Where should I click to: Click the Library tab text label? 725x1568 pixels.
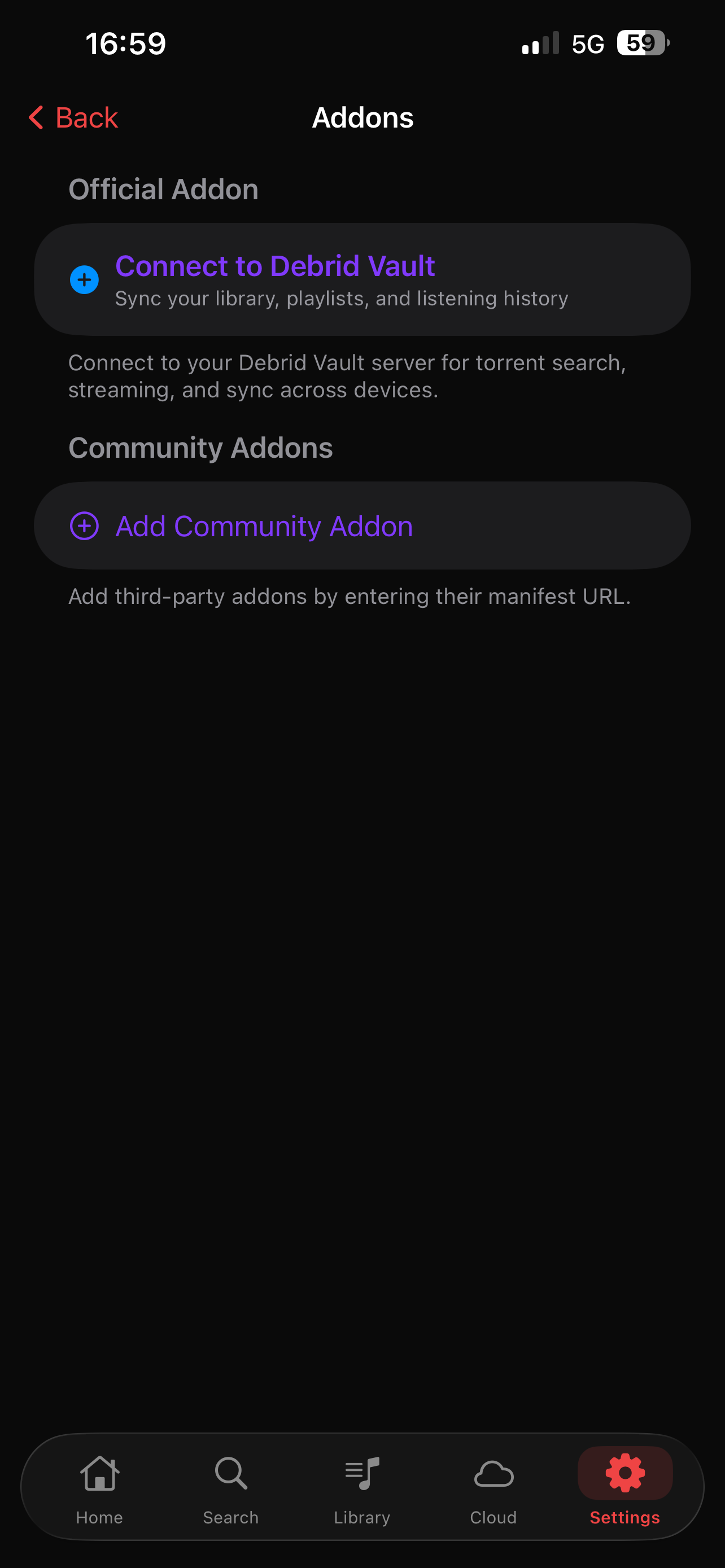(362, 1517)
